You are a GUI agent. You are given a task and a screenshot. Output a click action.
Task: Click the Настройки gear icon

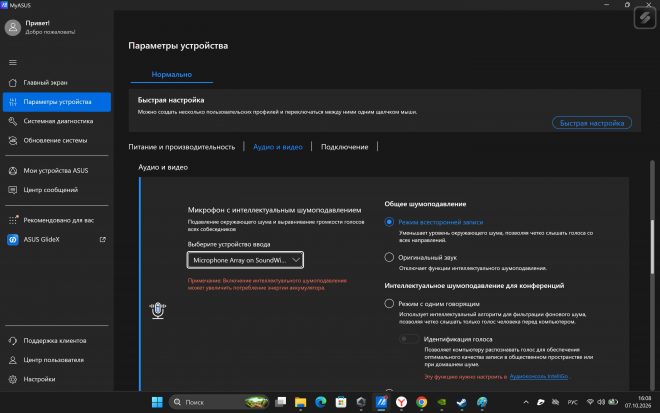pyautogui.click(x=13, y=379)
